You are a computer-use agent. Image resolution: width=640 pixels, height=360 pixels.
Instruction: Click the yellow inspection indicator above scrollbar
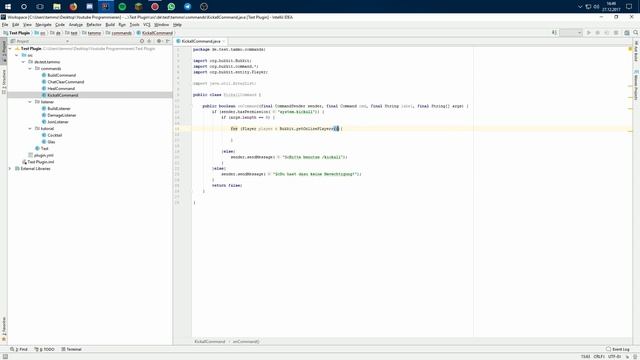pos(630,49)
